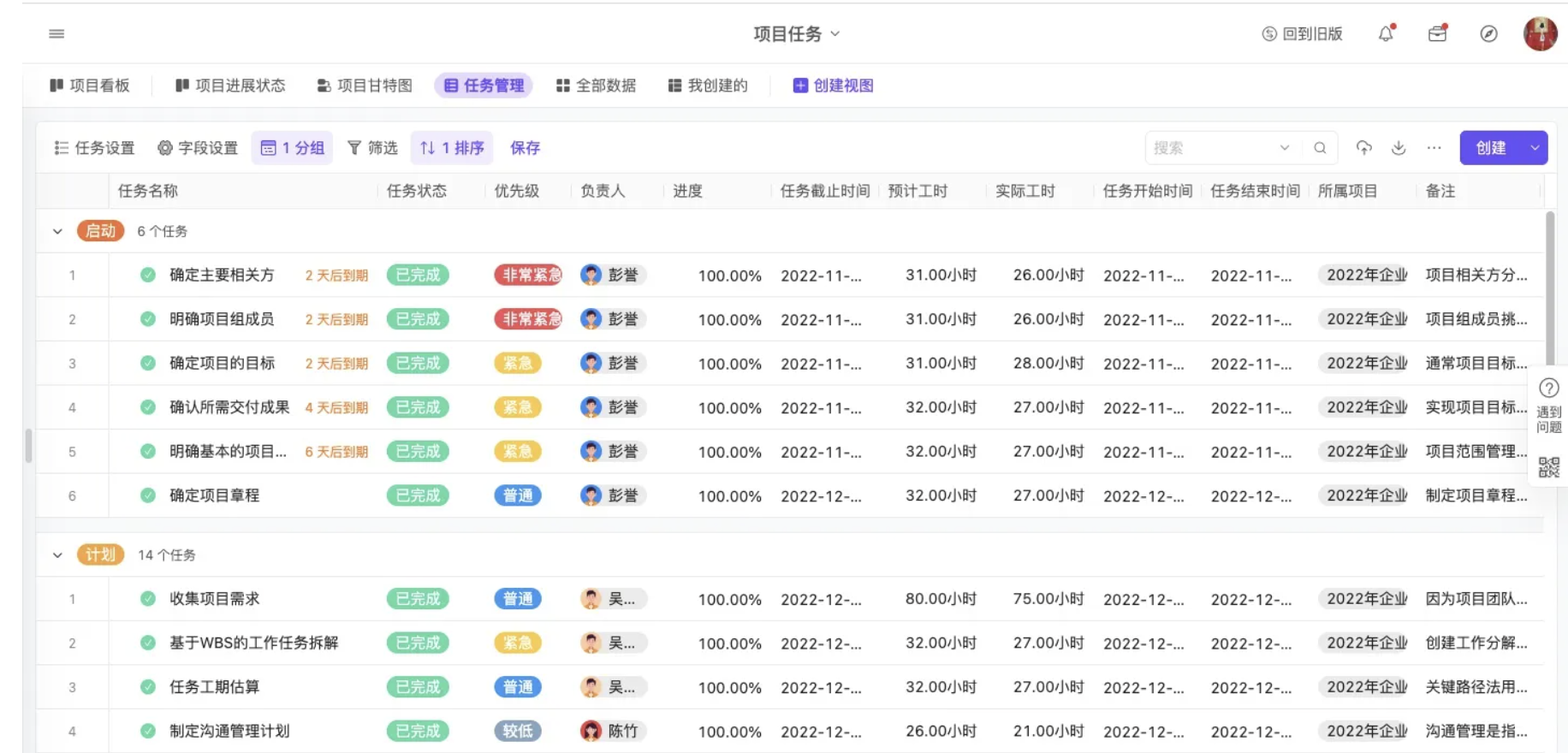Collapse the 启动 task group
The height and width of the screenshot is (753, 1568).
[x=57, y=231]
